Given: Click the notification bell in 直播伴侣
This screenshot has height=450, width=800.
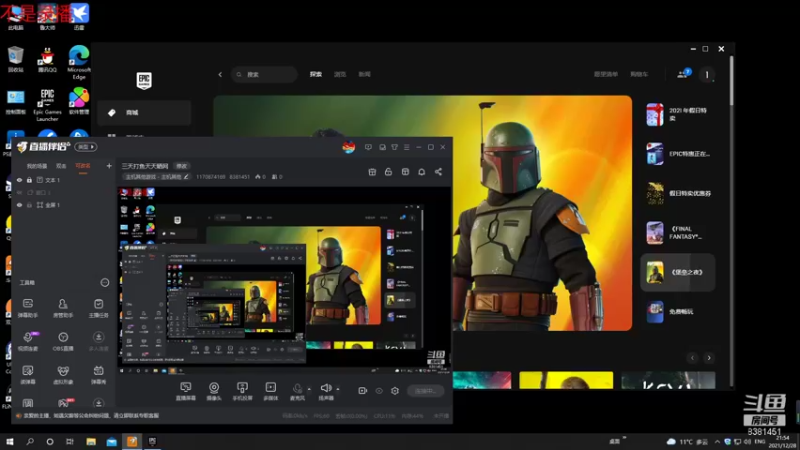Looking at the screenshot, I should tap(421, 172).
